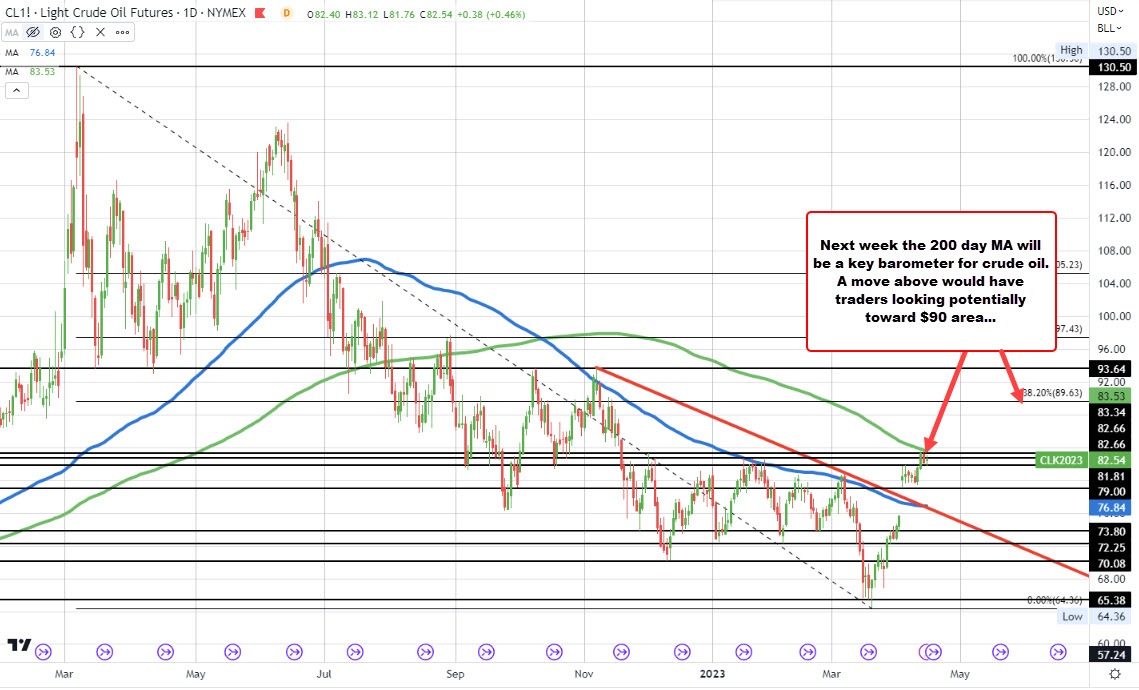Click the 1D interval in chart title

pyautogui.click(x=190, y=13)
